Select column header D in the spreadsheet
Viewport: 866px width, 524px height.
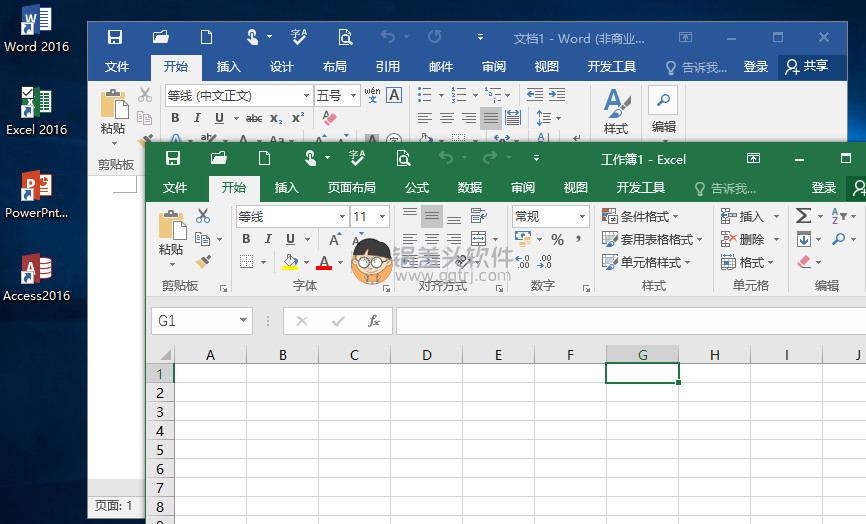(426, 355)
